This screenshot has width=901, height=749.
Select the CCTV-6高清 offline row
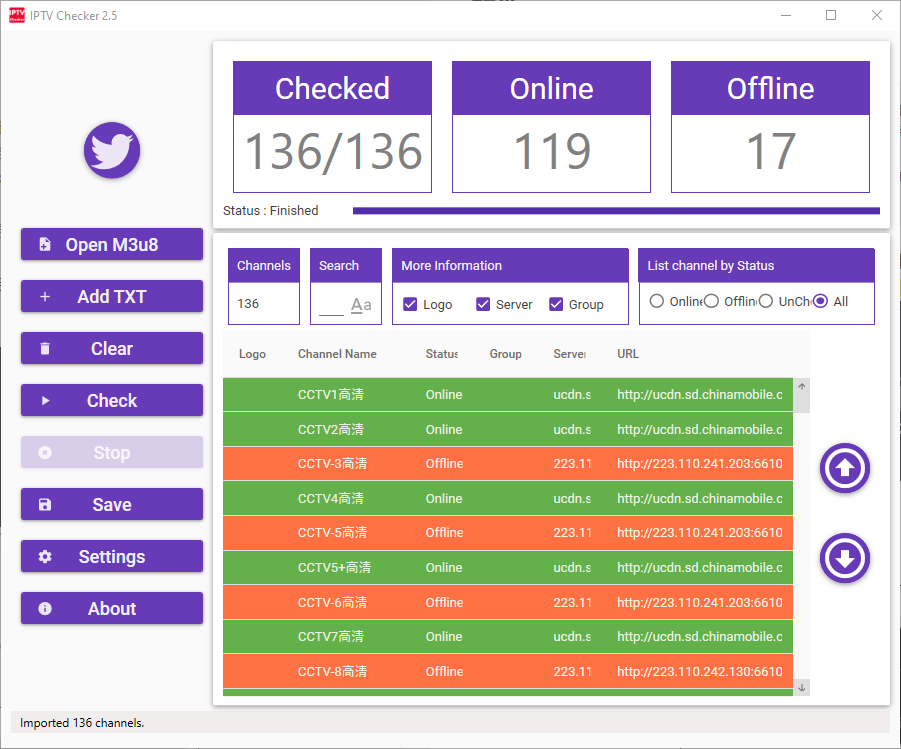[x=508, y=602]
